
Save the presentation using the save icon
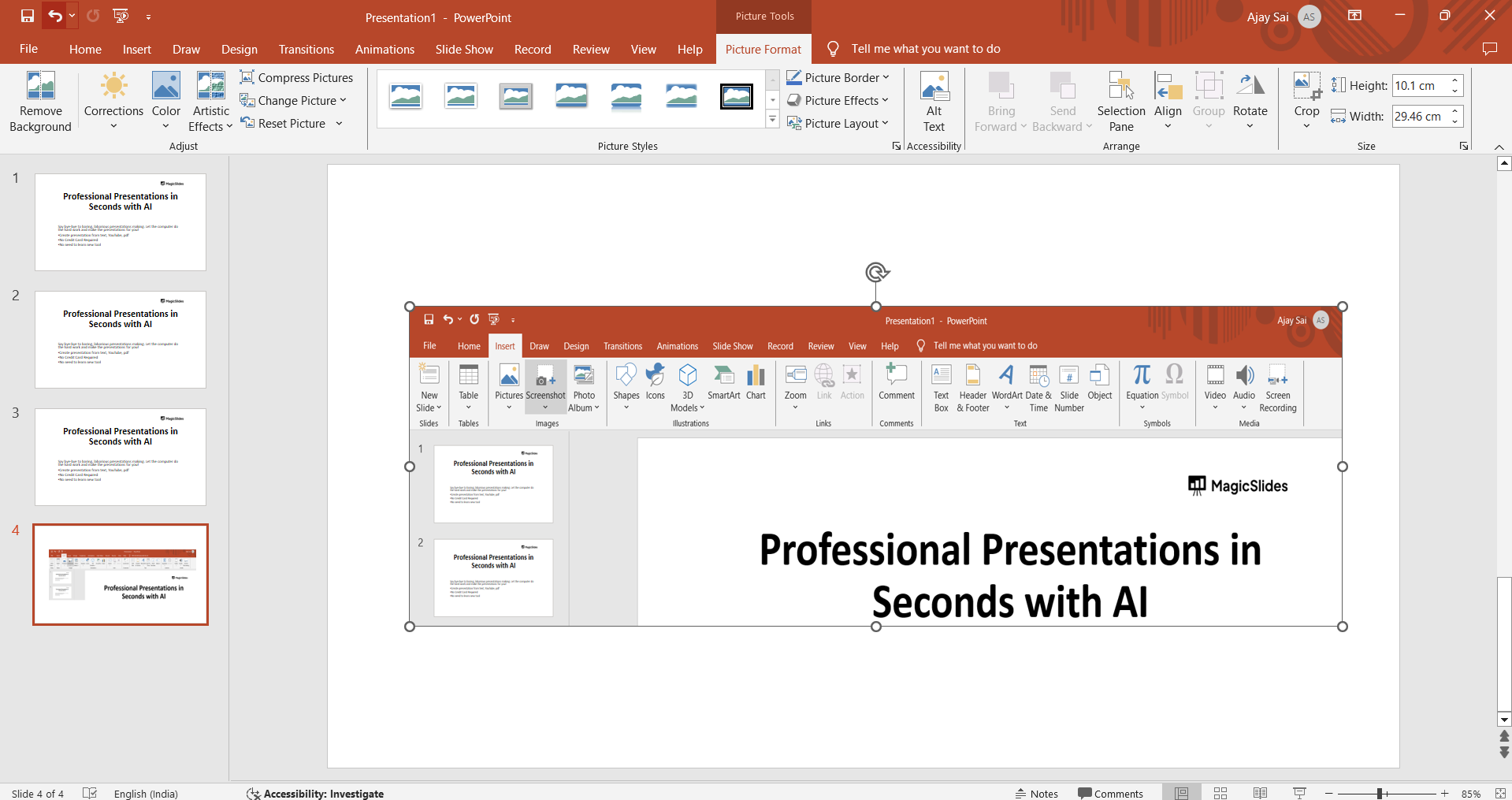[28, 16]
